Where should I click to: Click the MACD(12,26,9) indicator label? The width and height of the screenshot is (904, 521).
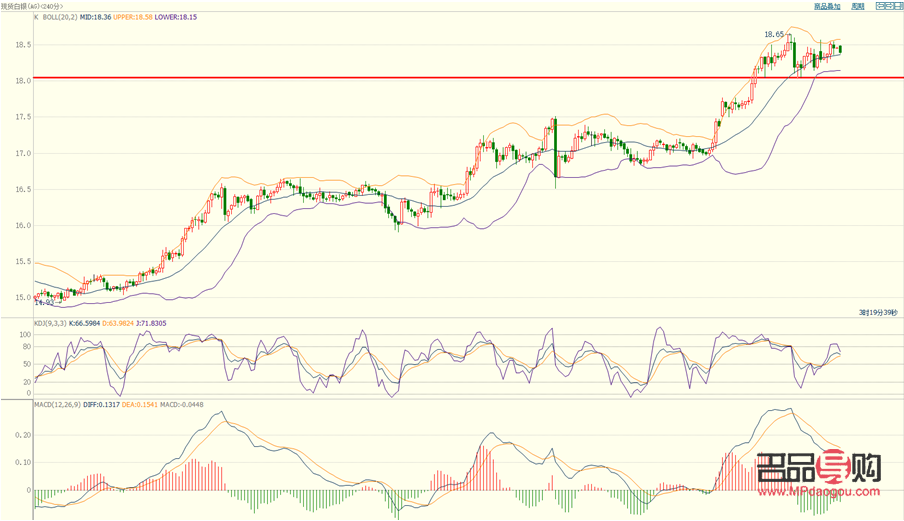point(56,403)
